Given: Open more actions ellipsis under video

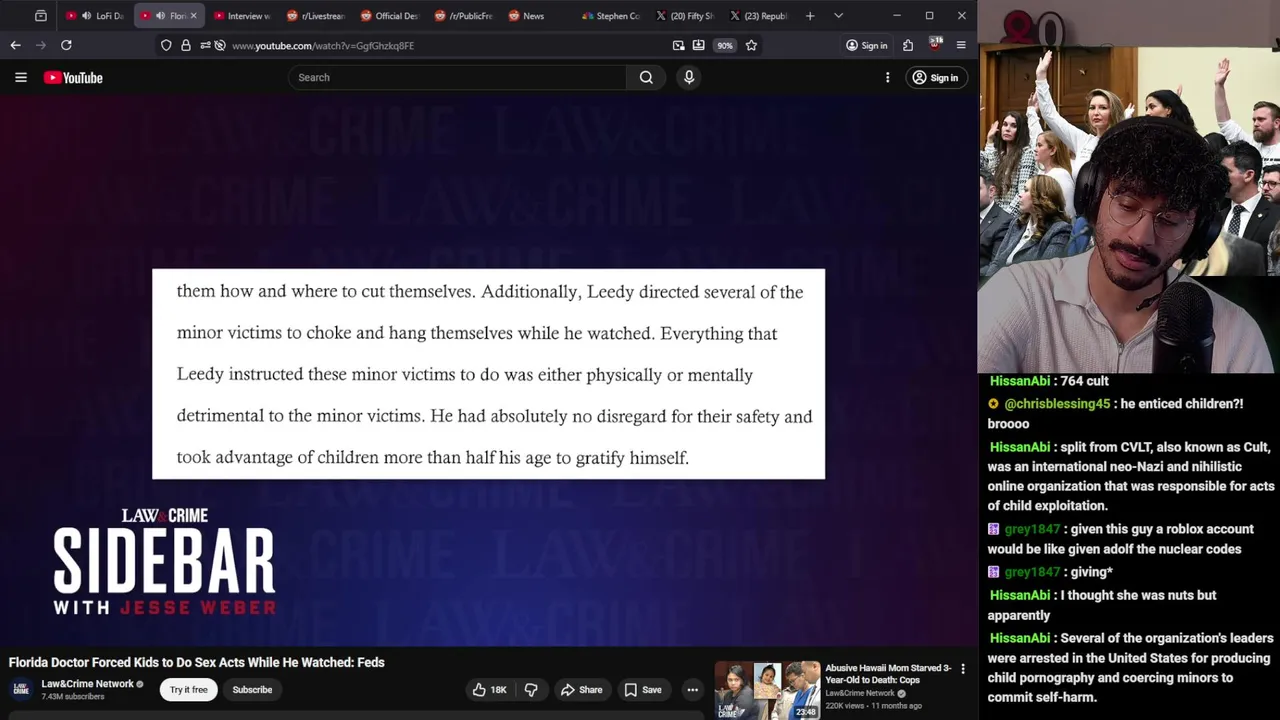Looking at the screenshot, I should pos(692,689).
